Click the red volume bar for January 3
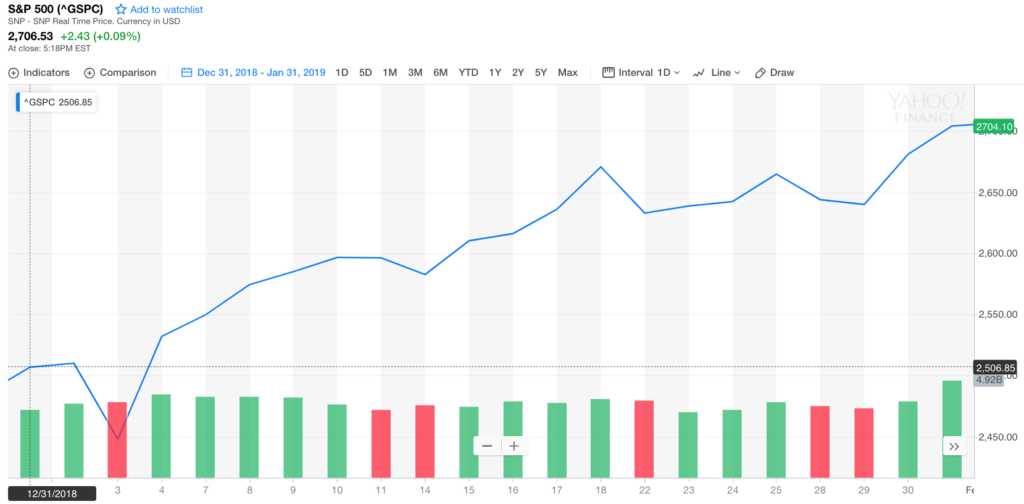This screenshot has width=1024, height=504. click(117, 439)
